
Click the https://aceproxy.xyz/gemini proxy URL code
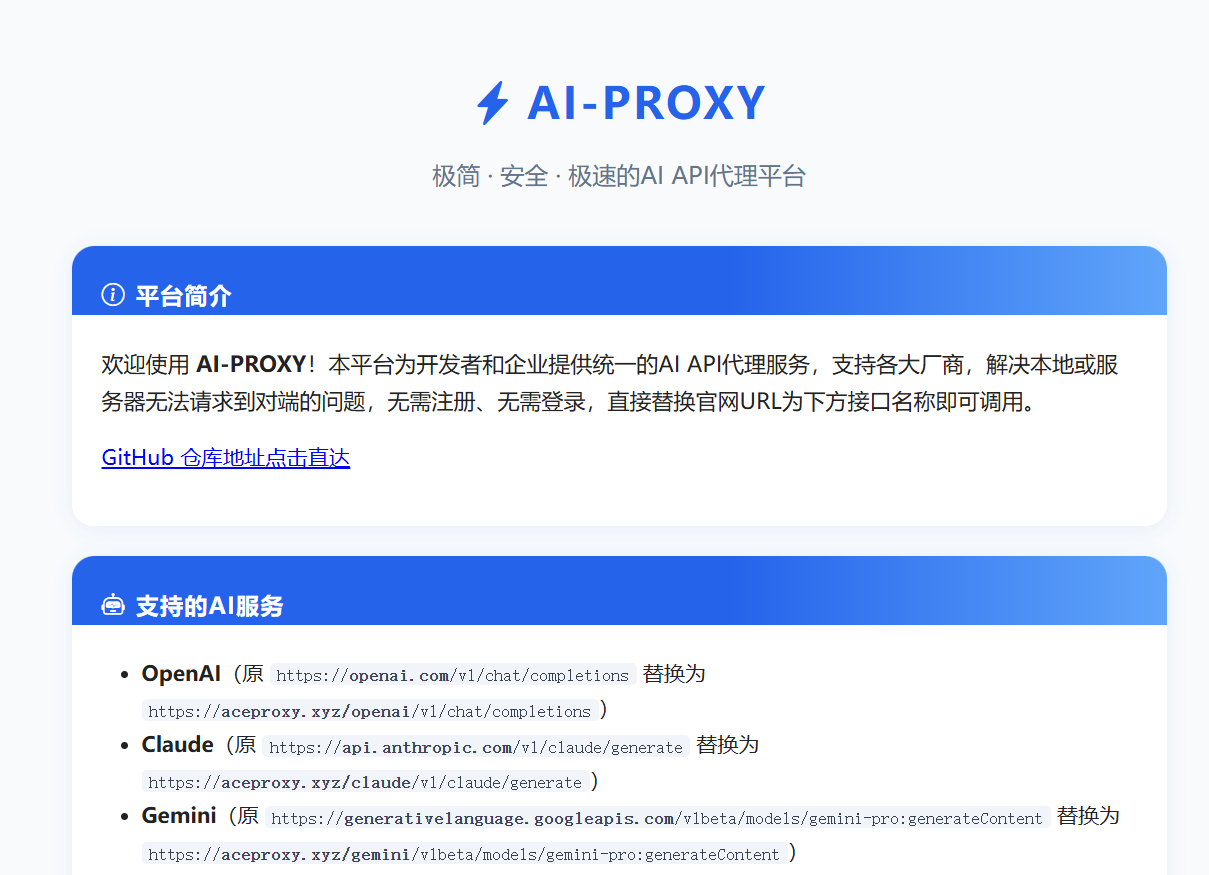464,854
